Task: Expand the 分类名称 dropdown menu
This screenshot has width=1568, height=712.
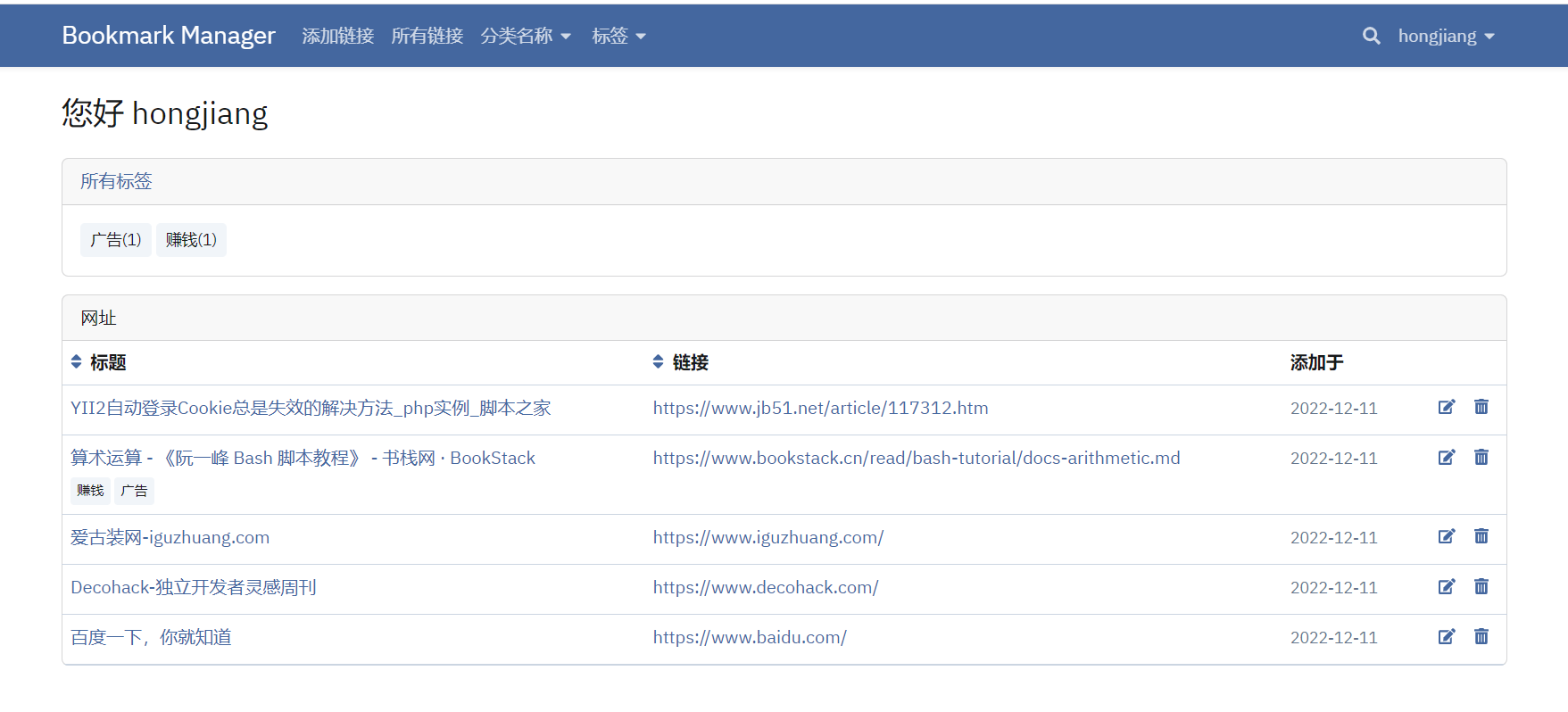Action: (x=526, y=36)
